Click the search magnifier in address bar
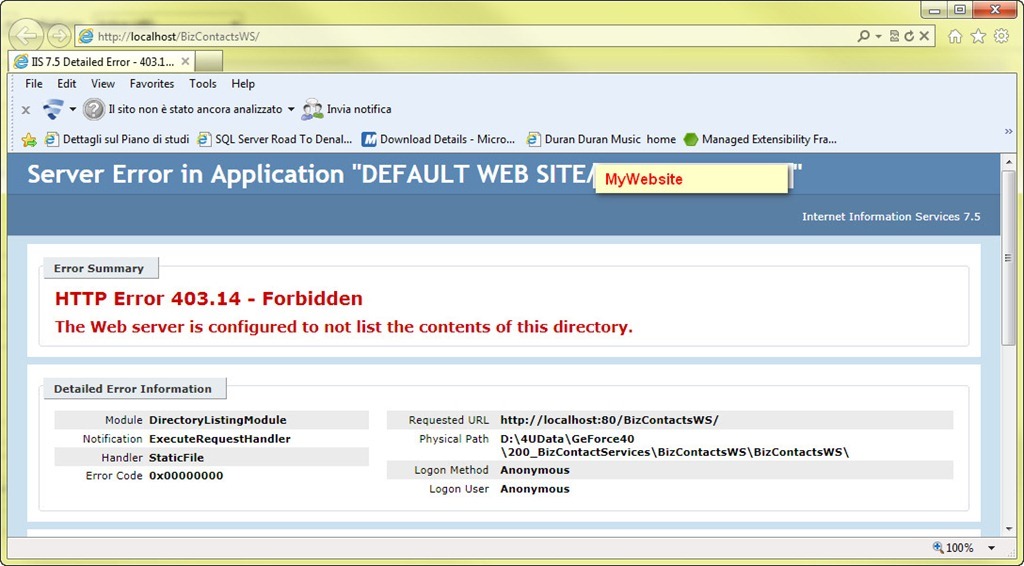This screenshot has height=566, width=1024. click(x=864, y=36)
